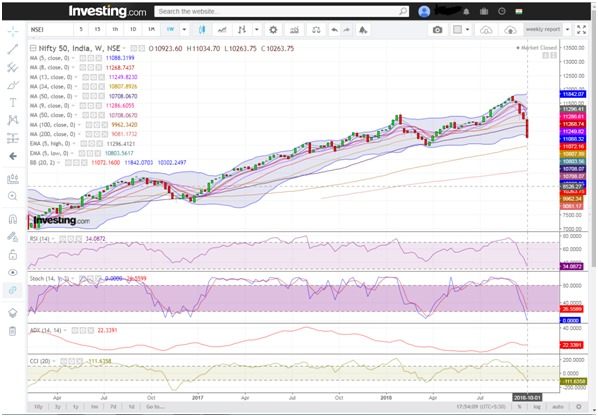Toggle stay in drawing mode pencil-lock

(13, 237)
